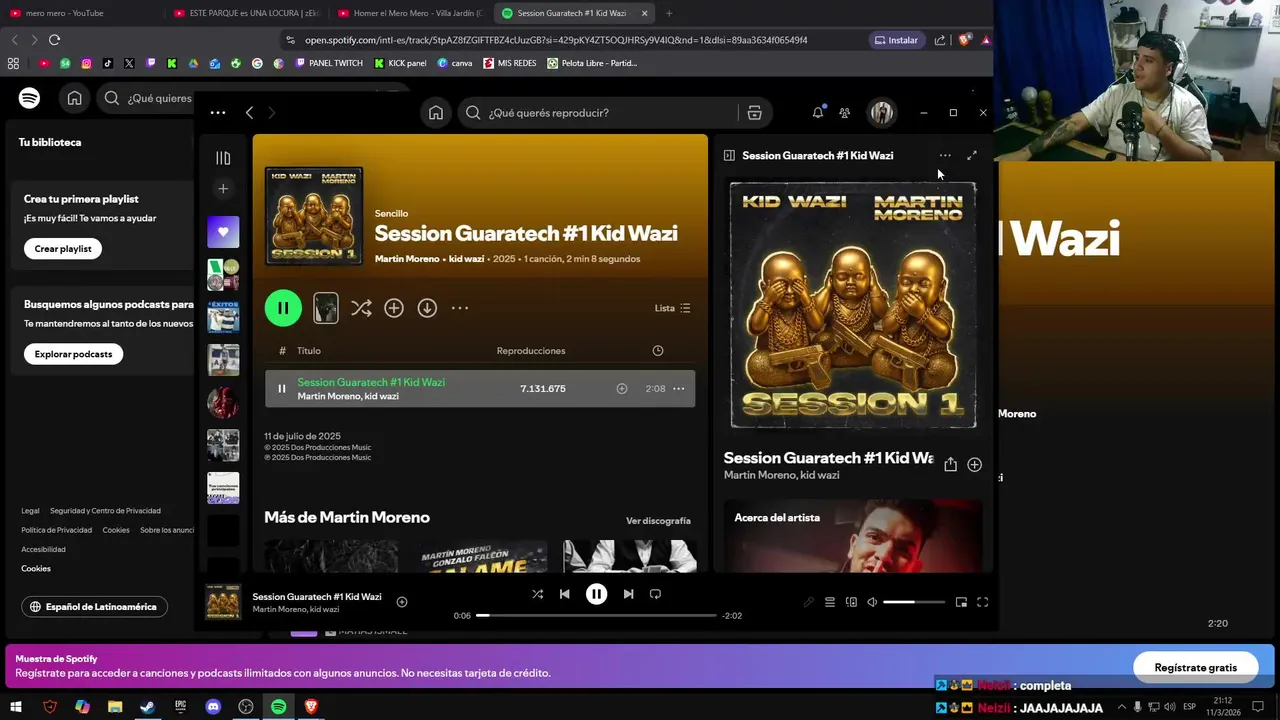
Task: Open the queue from player bar
Action: coord(830,602)
